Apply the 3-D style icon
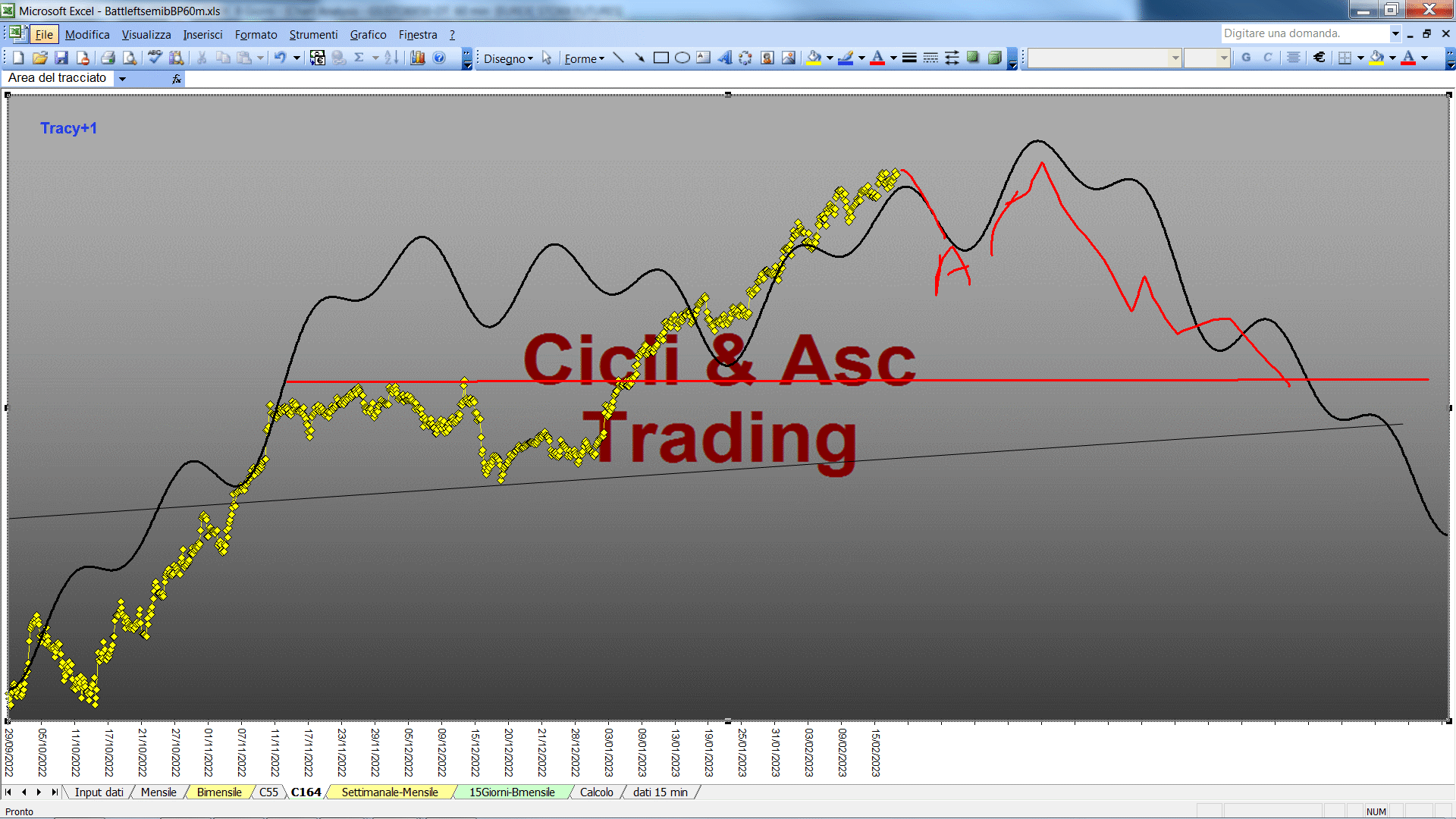 pyautogui.click(x=994, y=58)
